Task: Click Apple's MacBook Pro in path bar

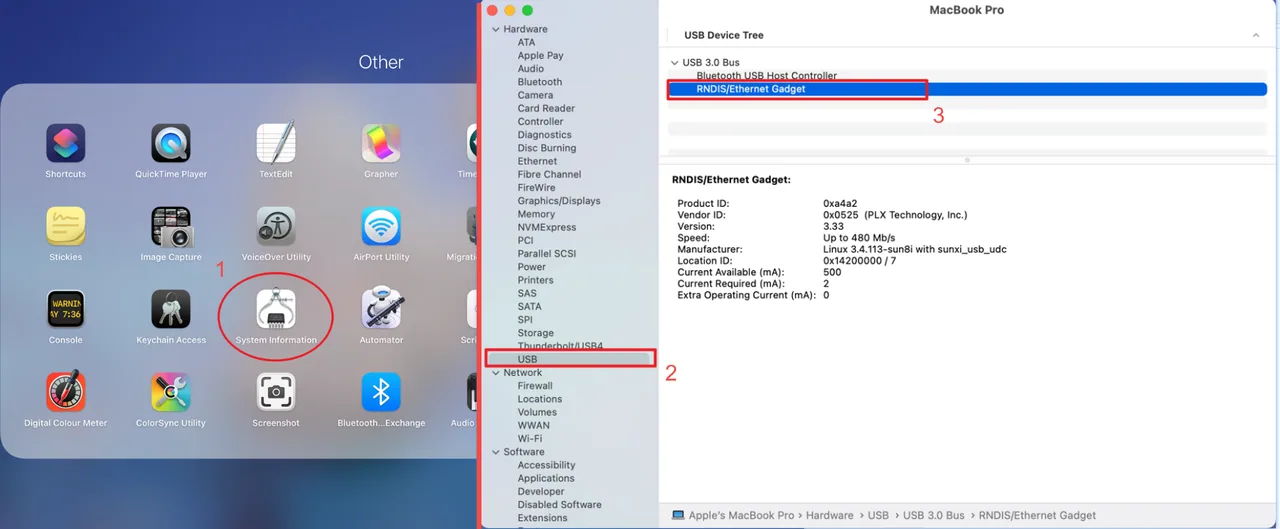Action: point(739,516)
